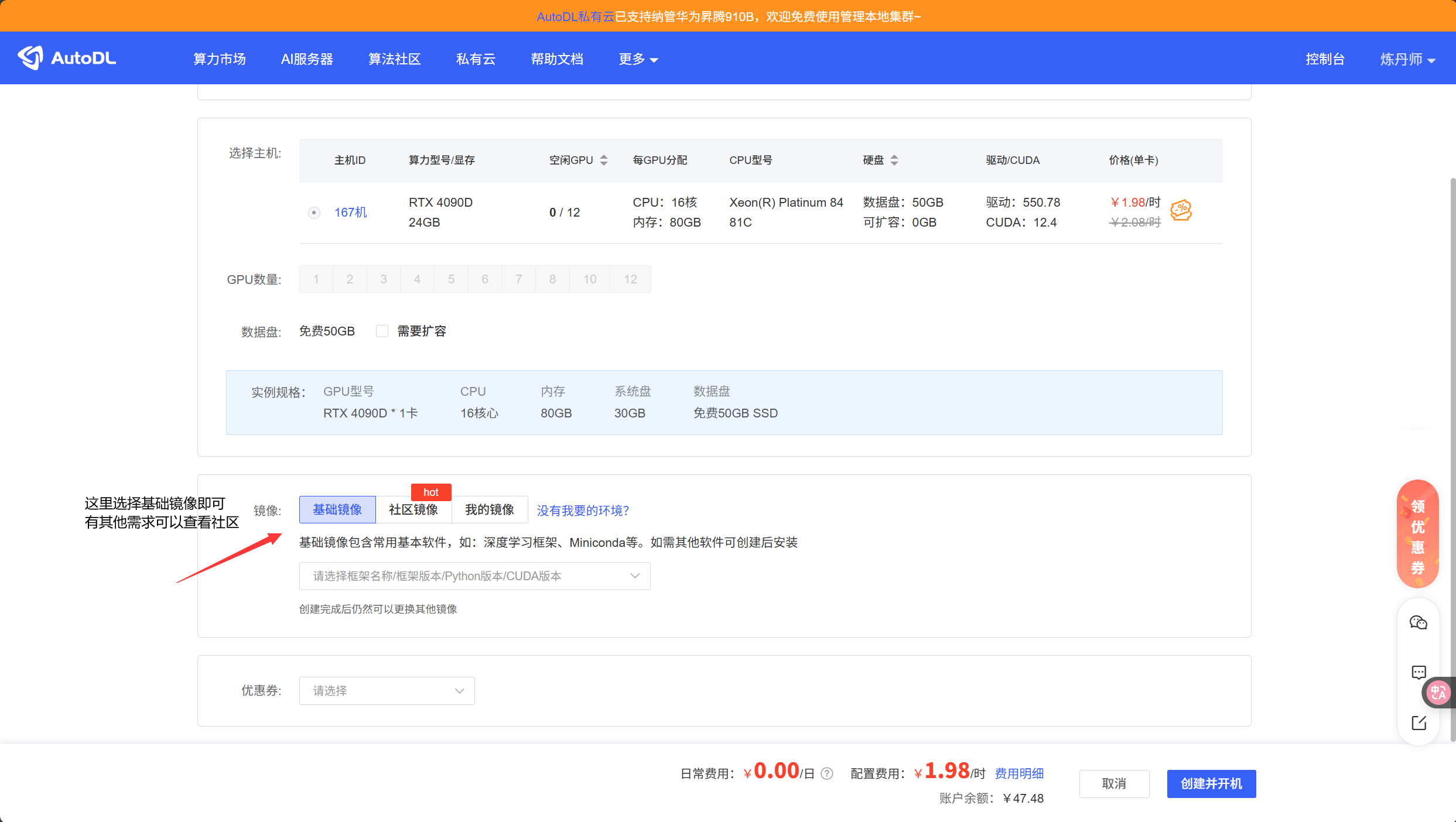Viewport: 1456px width, 822px height.
Task: Click the 领优惠券 coupon banner
Action: 1417,534
